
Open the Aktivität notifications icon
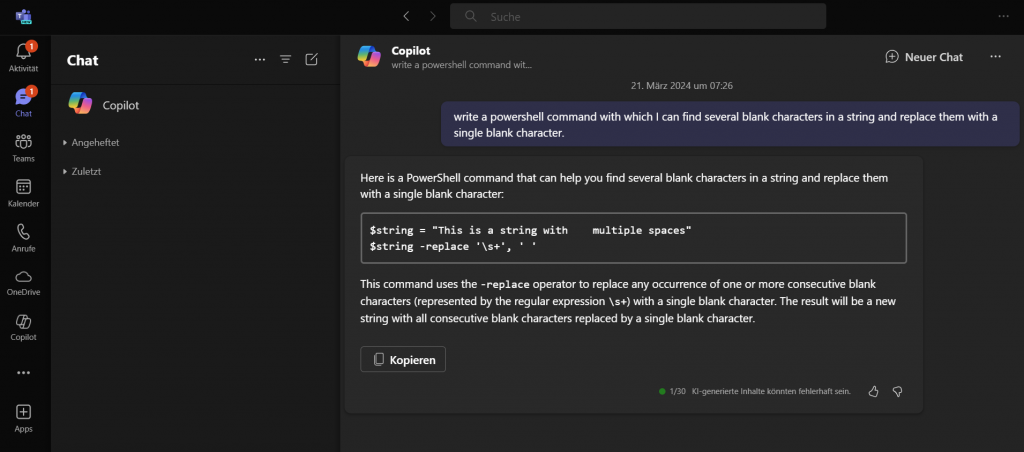point(23,56)
